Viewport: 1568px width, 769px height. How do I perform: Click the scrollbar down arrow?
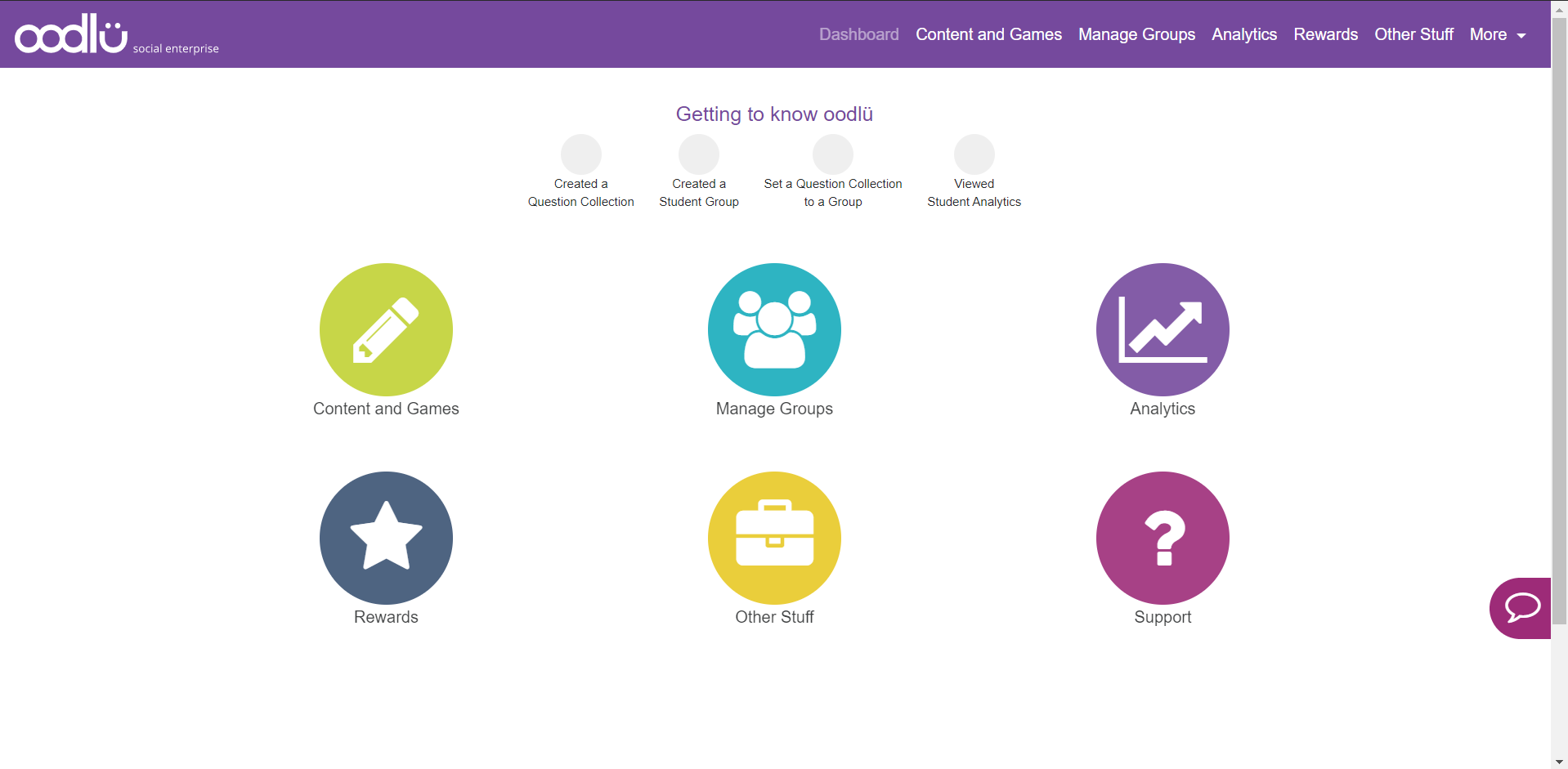click(1559, 762)
